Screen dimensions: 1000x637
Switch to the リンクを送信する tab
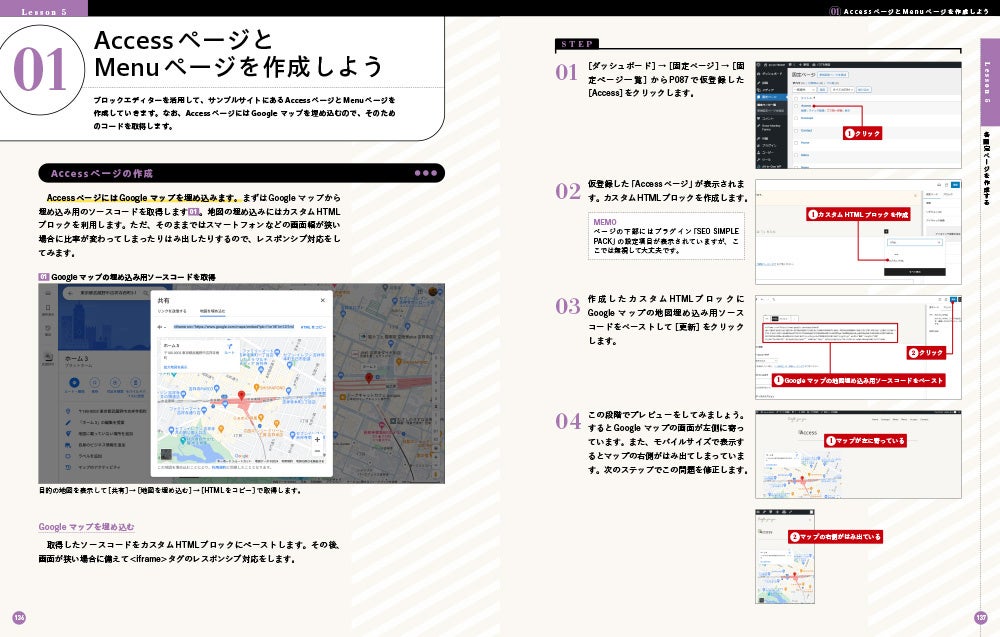pos(172,311)
